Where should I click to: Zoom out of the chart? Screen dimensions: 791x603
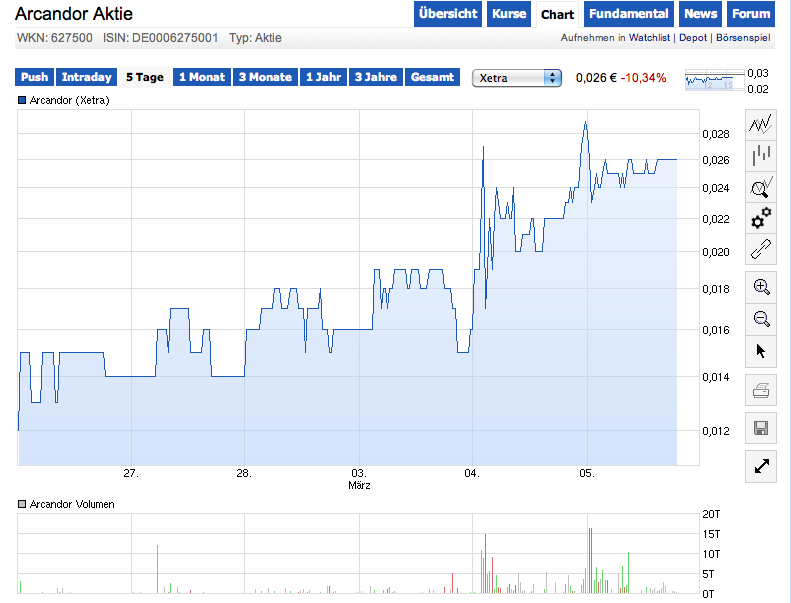pyautogui.click(x=761, y=319)
